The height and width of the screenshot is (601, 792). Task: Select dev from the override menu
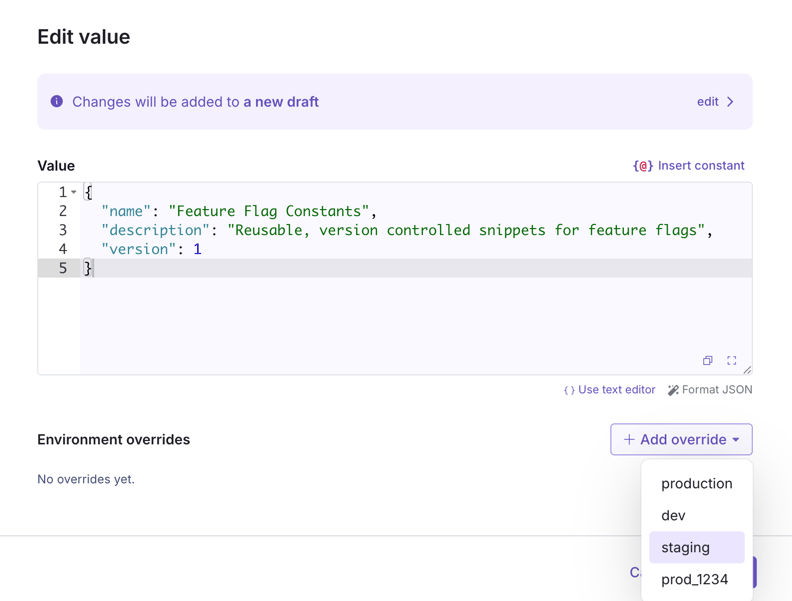(697, 515)
